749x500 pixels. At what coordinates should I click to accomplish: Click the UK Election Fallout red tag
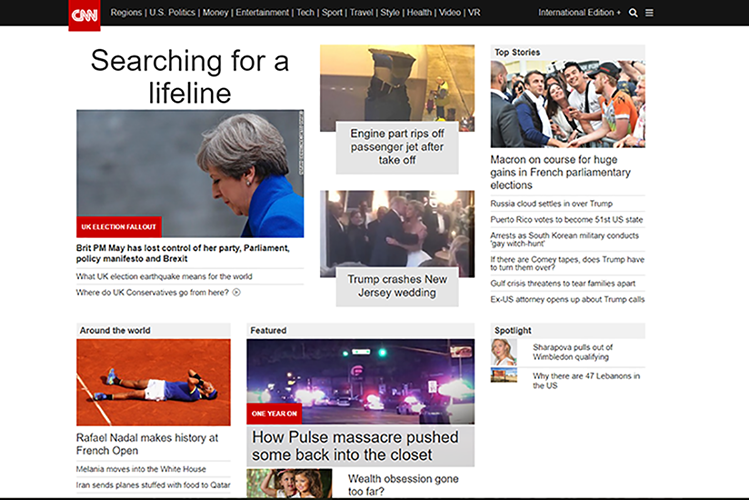coord(119,227)
